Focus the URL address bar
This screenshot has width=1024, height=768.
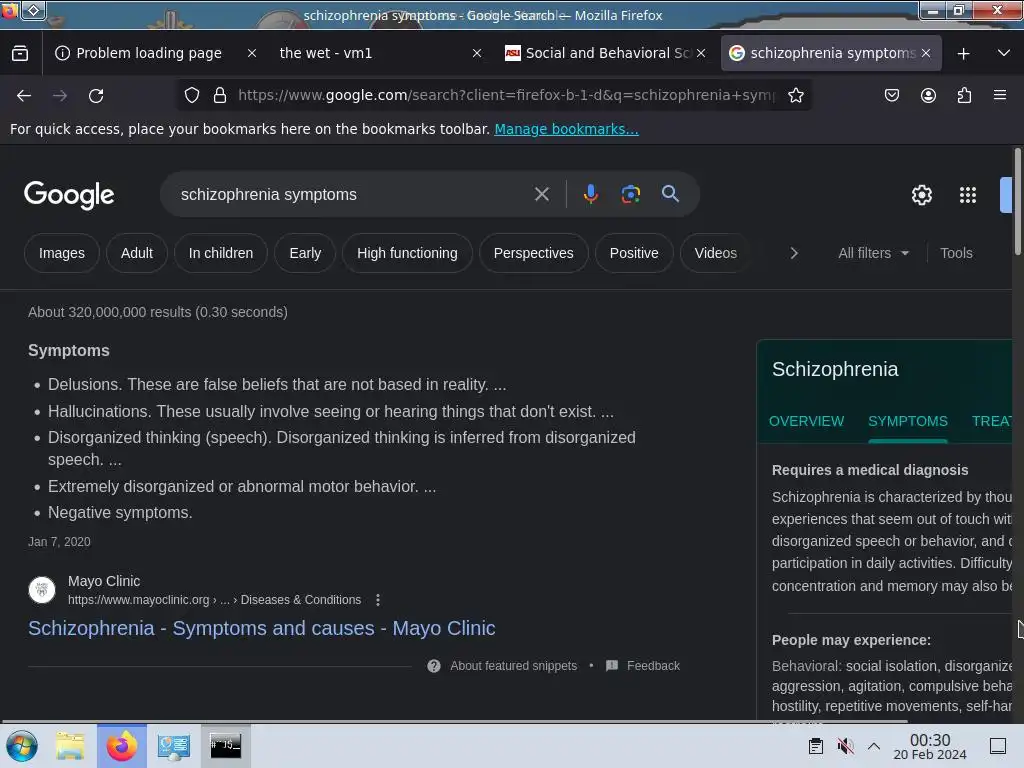tap(506, 95)
